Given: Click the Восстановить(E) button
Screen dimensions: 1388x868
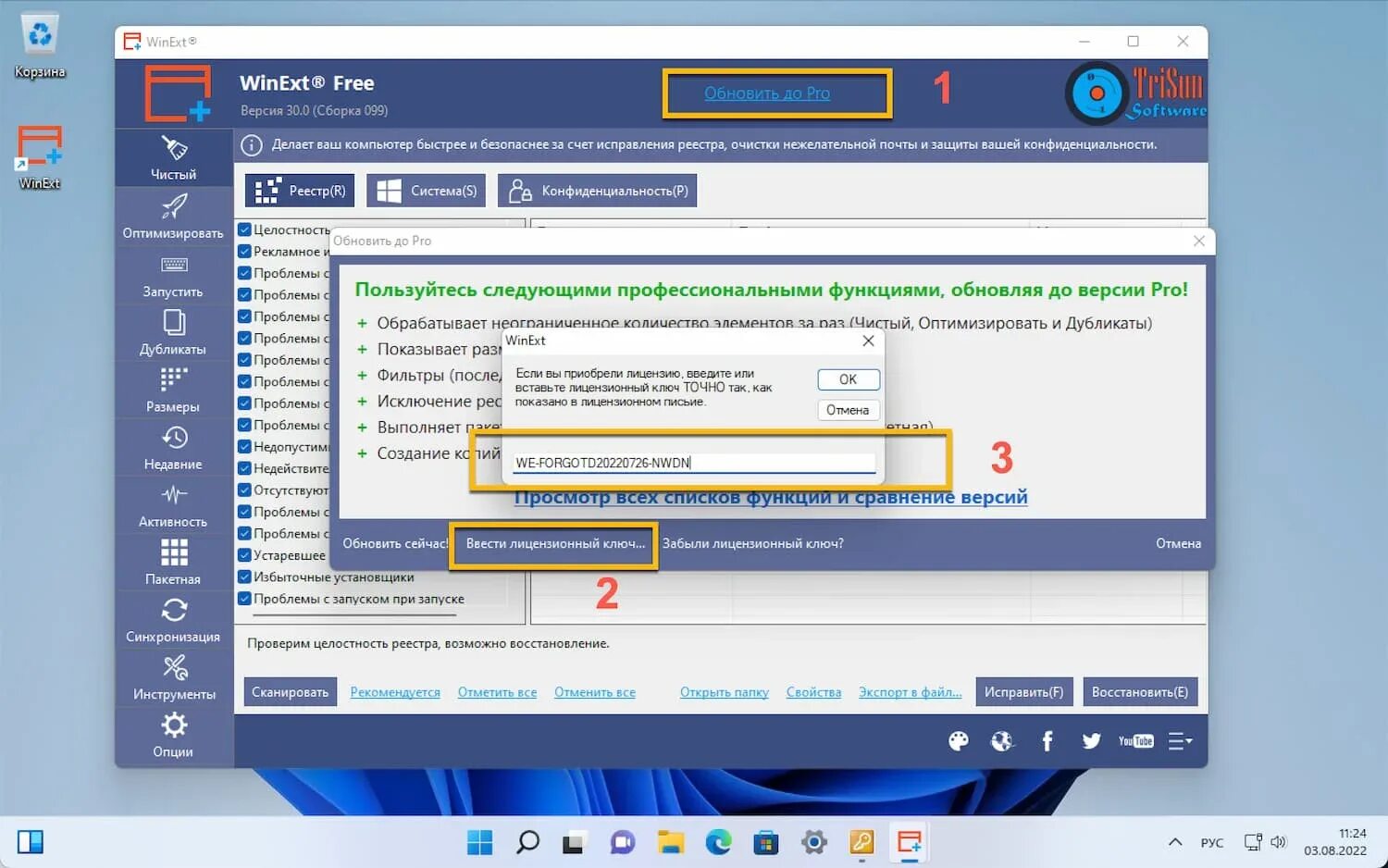Looking at the screenshot, I should click(x=1140, y=692).
